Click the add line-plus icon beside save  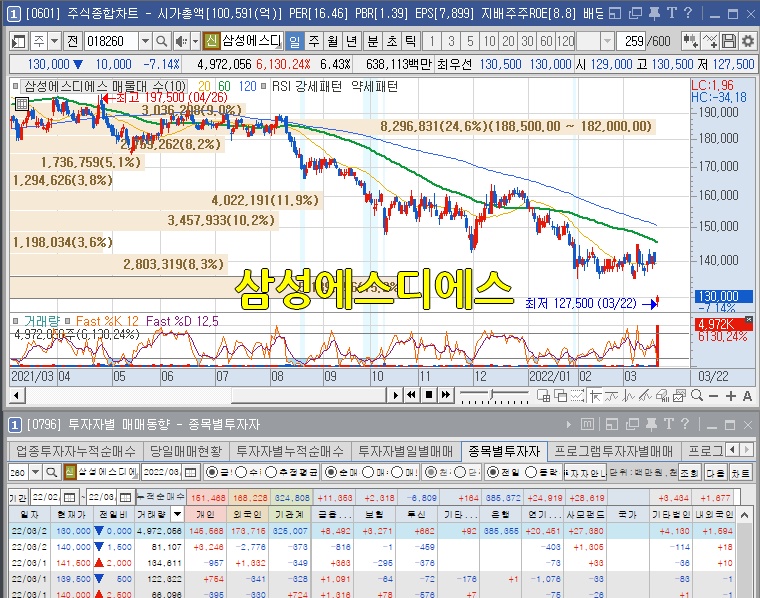(x=710, y=41)
